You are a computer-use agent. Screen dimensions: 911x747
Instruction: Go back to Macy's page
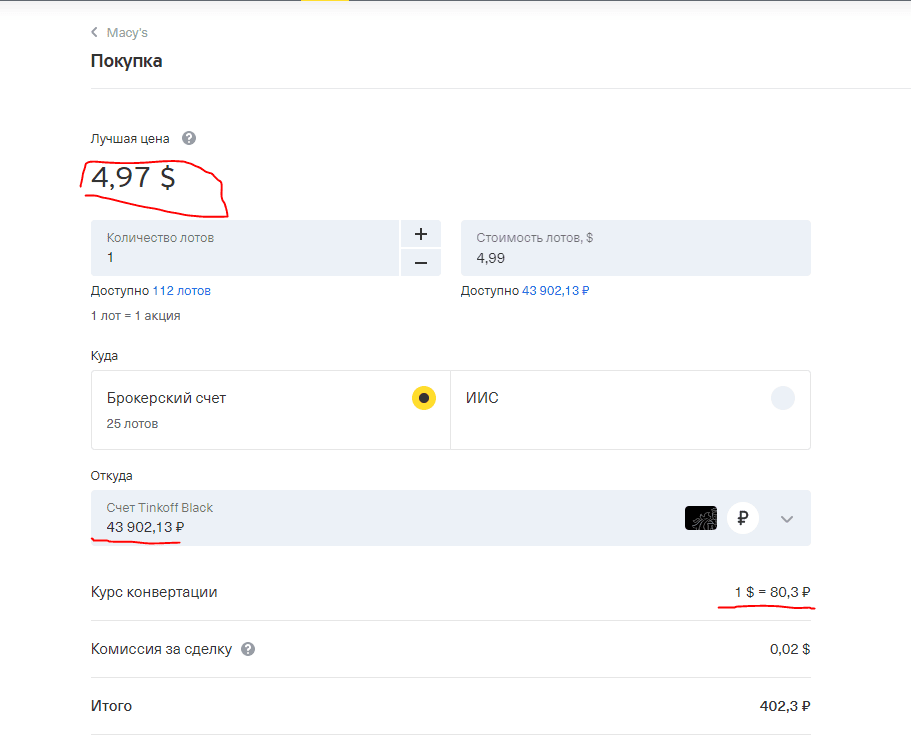click(x=127, y=33)
